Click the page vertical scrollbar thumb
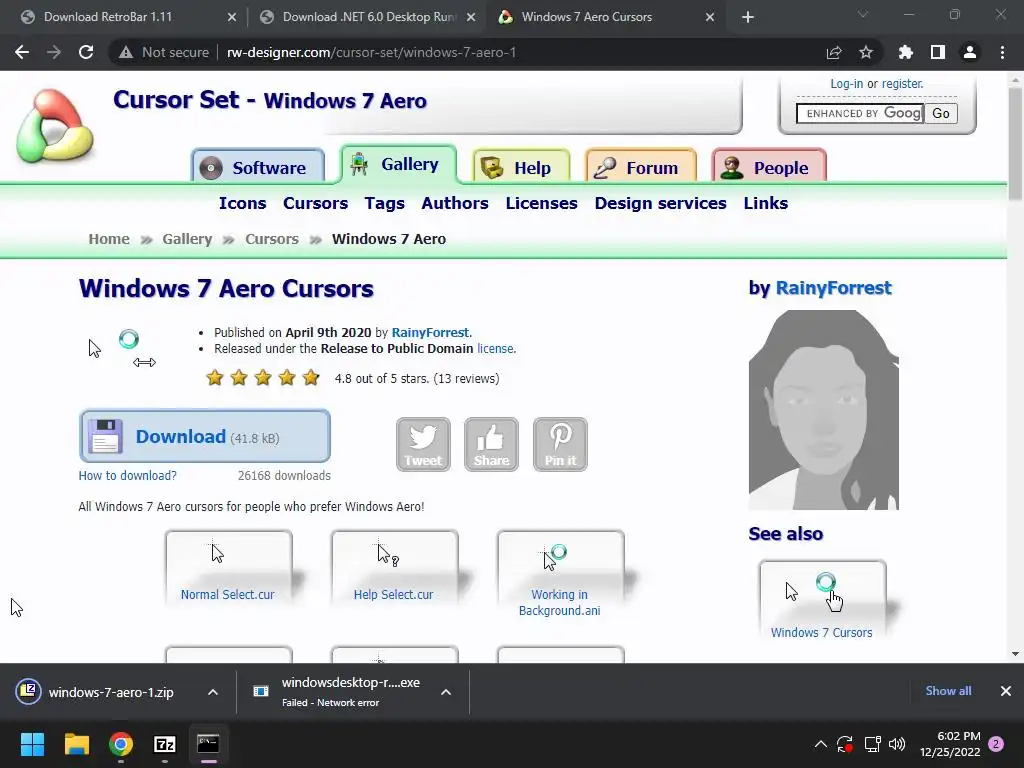This screenshot has height=768, width=1024. click(x=1015, y=144)
